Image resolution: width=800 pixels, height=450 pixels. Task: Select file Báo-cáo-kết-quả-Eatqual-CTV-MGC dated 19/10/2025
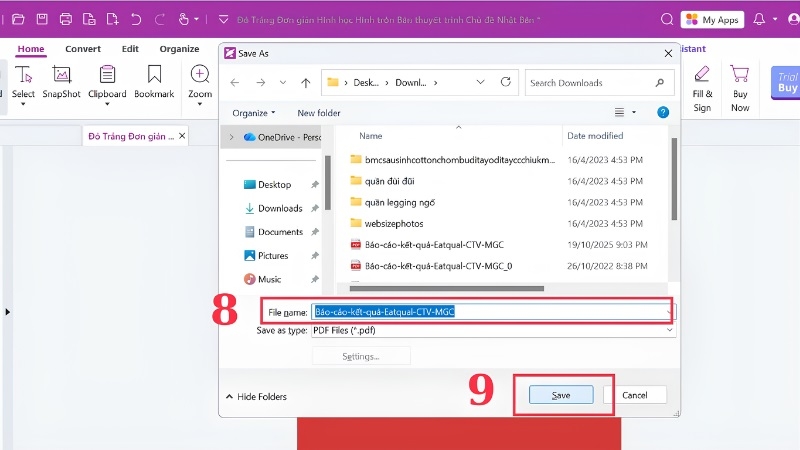tap(427, 245)
